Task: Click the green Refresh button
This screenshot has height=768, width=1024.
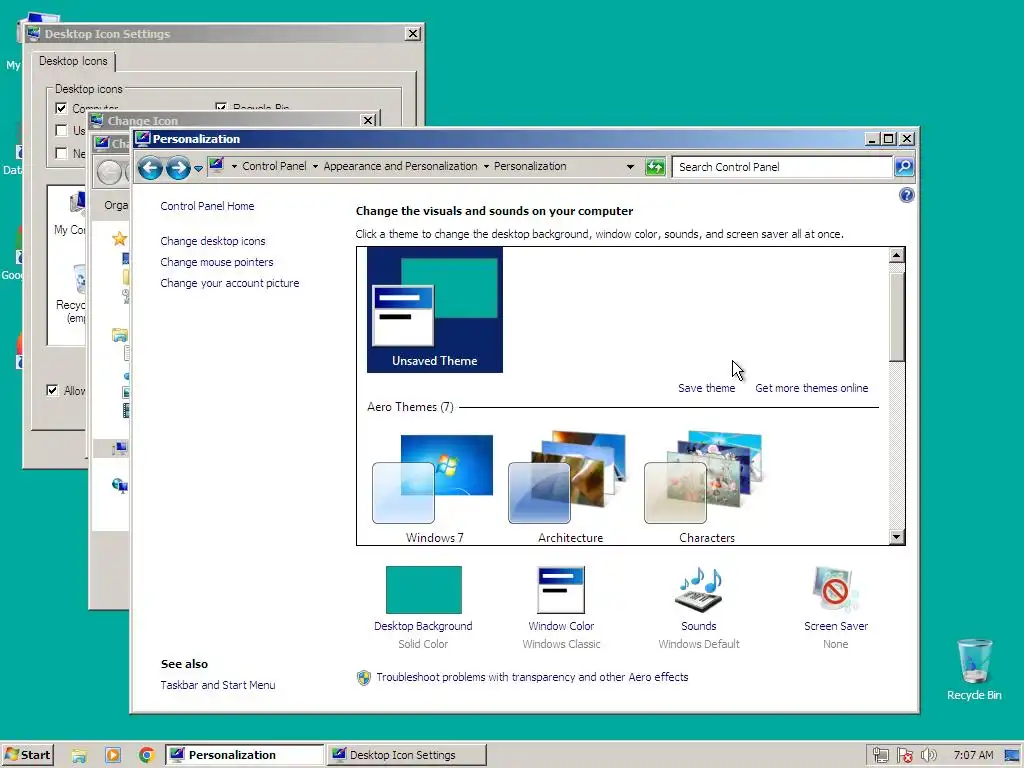Action: click(x=655, y=167)
